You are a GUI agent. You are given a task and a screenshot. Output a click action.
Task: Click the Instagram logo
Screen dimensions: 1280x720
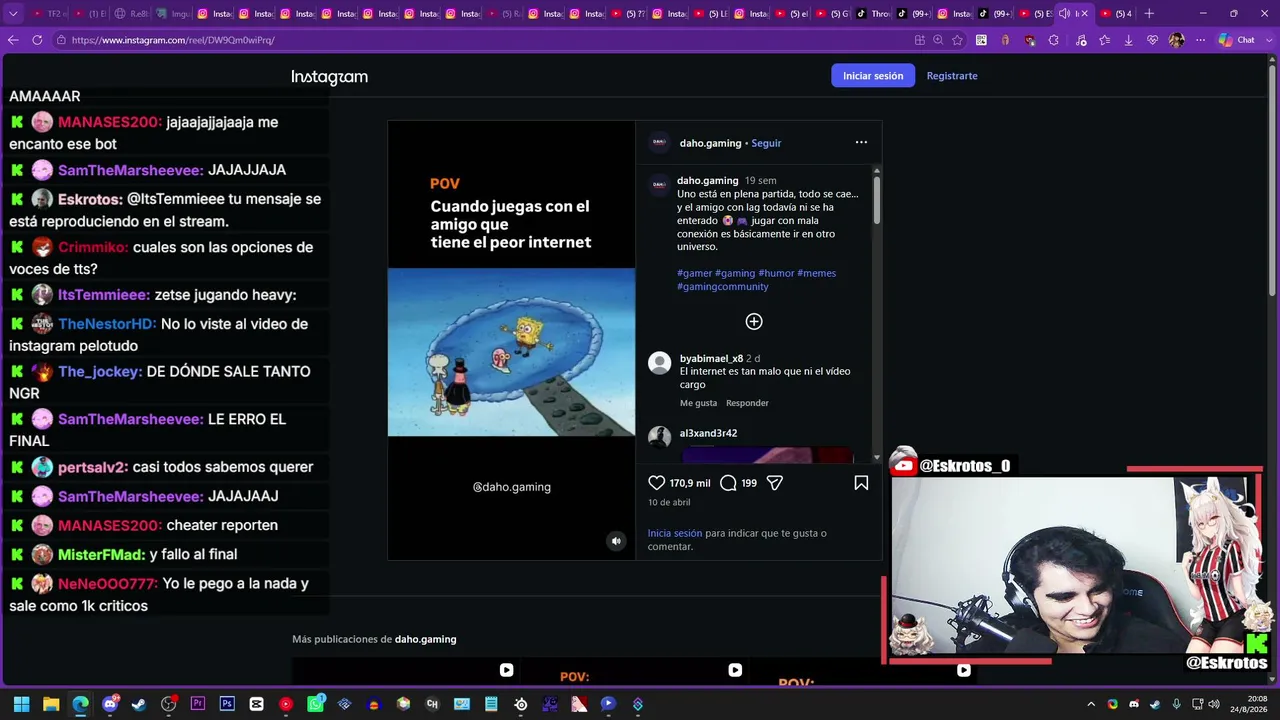pyautogui.click(x=329, y=77)
